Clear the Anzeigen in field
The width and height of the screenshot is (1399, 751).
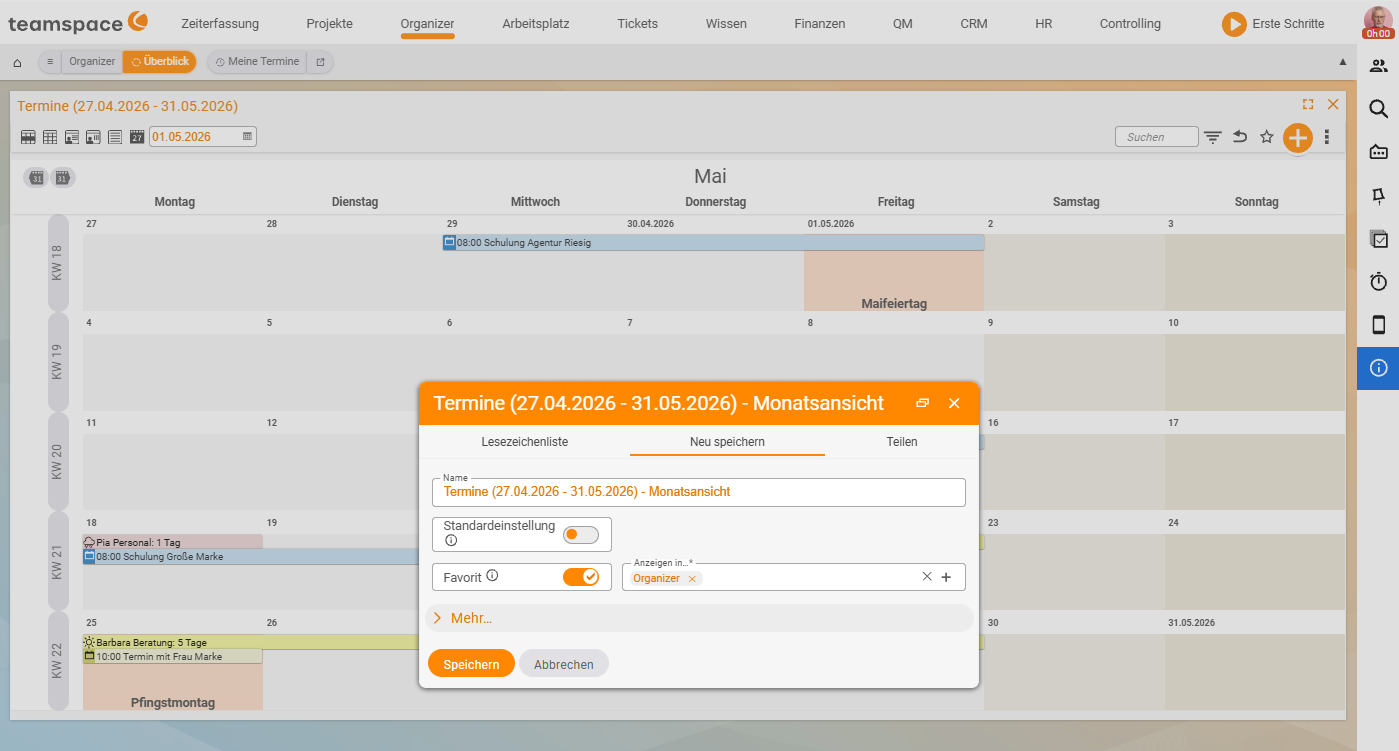(x=927, y=576)
